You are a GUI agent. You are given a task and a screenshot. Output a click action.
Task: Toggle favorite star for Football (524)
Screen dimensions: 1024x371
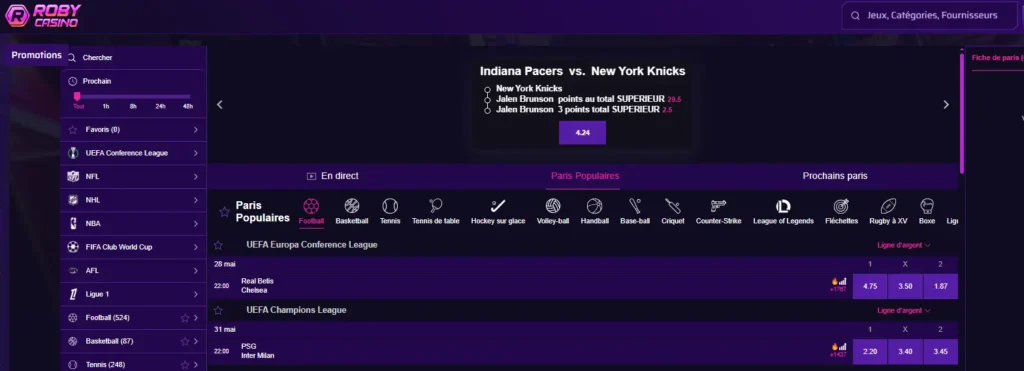pos(185,318)
